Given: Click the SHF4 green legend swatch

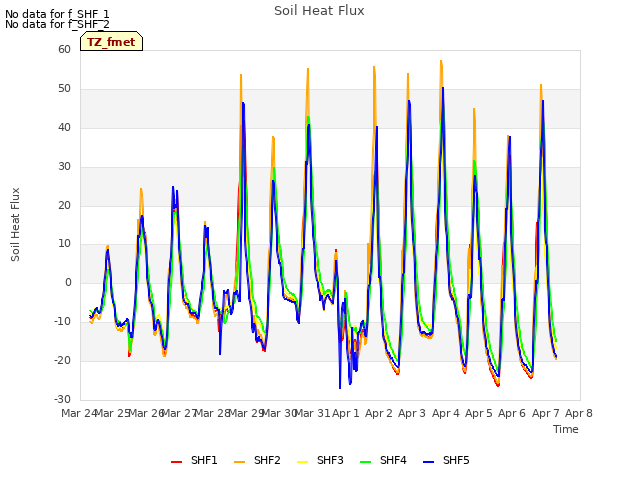Looking at the screenshot, I should pos(366,462).
